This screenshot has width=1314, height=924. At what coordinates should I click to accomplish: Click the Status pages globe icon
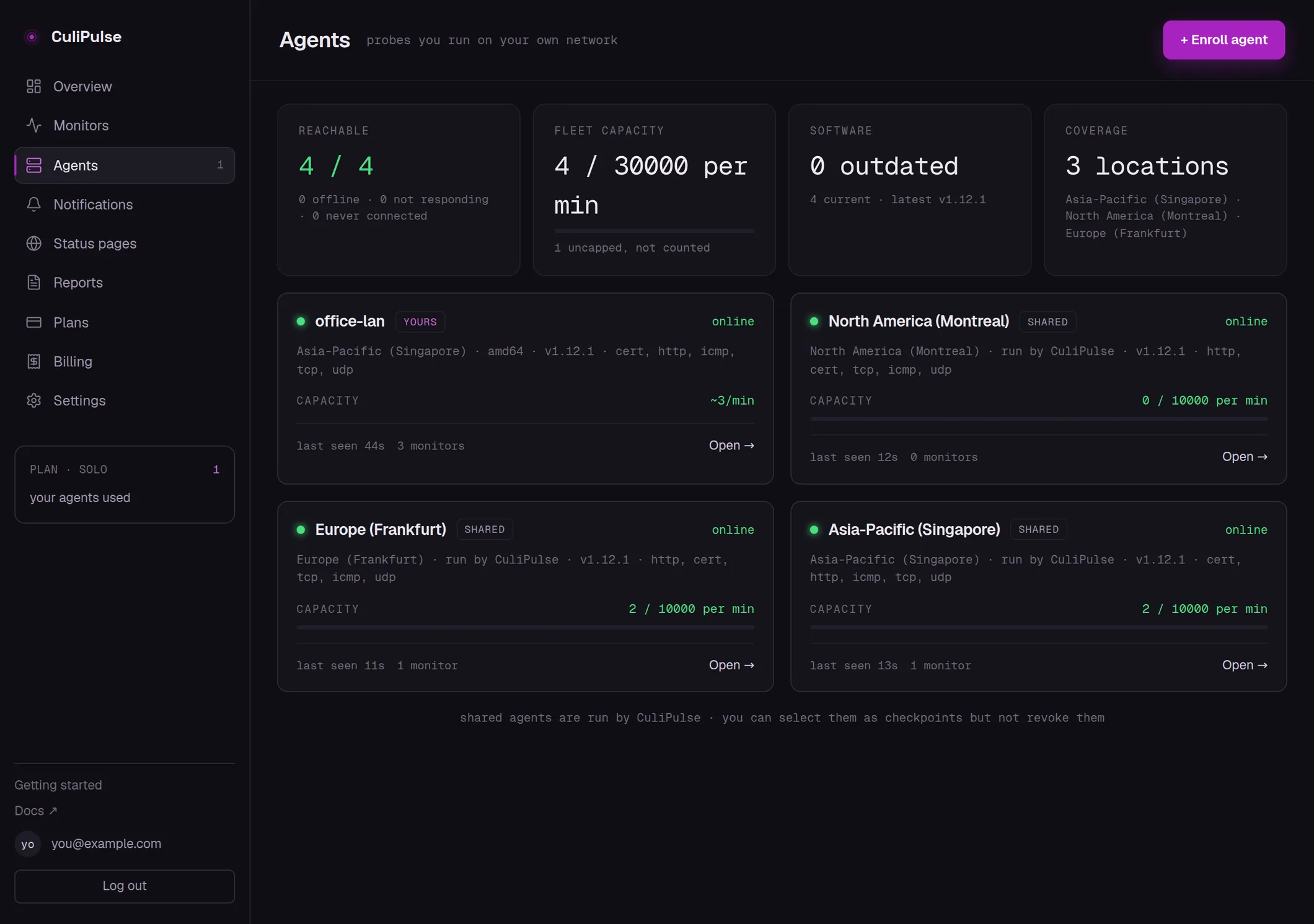34,244
